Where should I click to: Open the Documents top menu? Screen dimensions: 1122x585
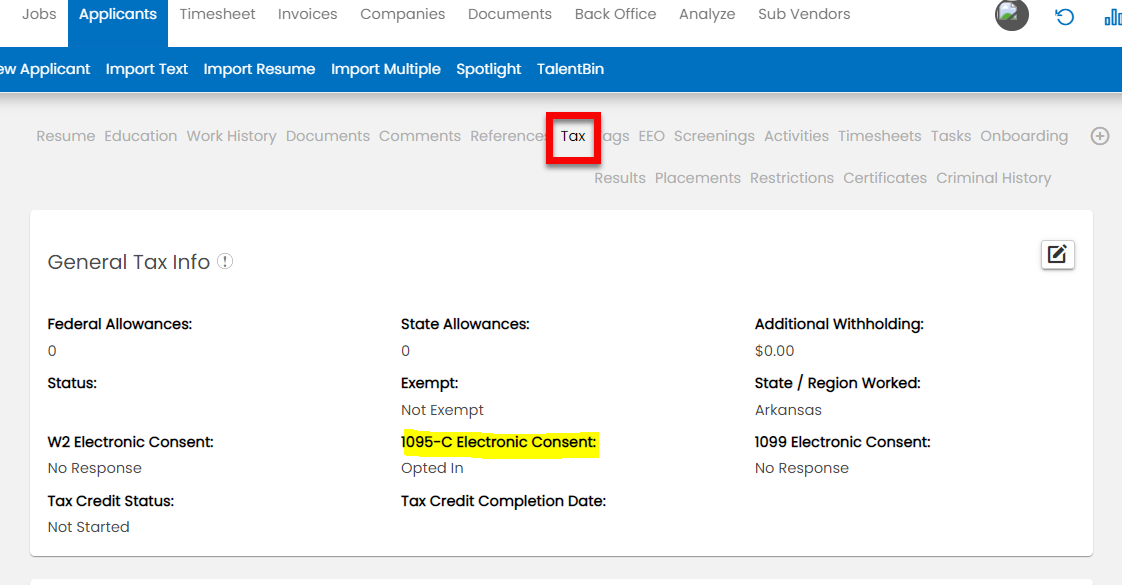point(509,14)
